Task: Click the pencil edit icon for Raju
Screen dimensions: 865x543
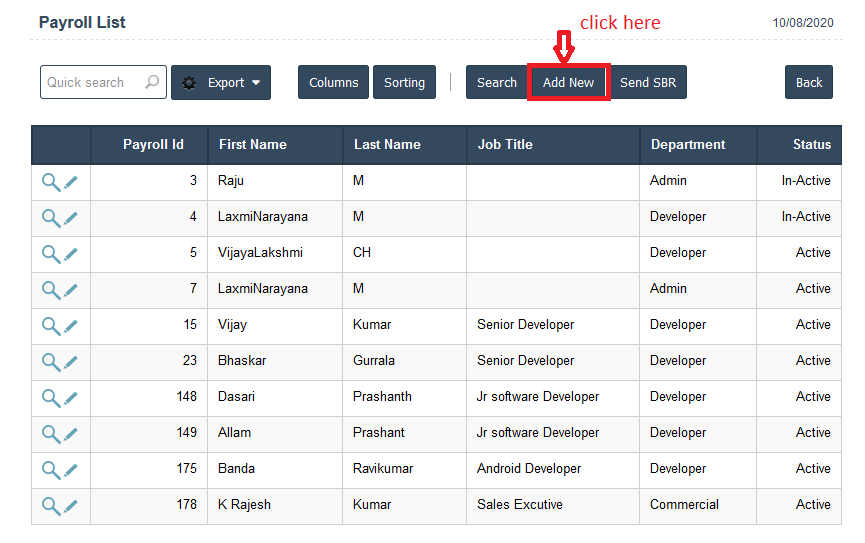Action: click(71, 182)
